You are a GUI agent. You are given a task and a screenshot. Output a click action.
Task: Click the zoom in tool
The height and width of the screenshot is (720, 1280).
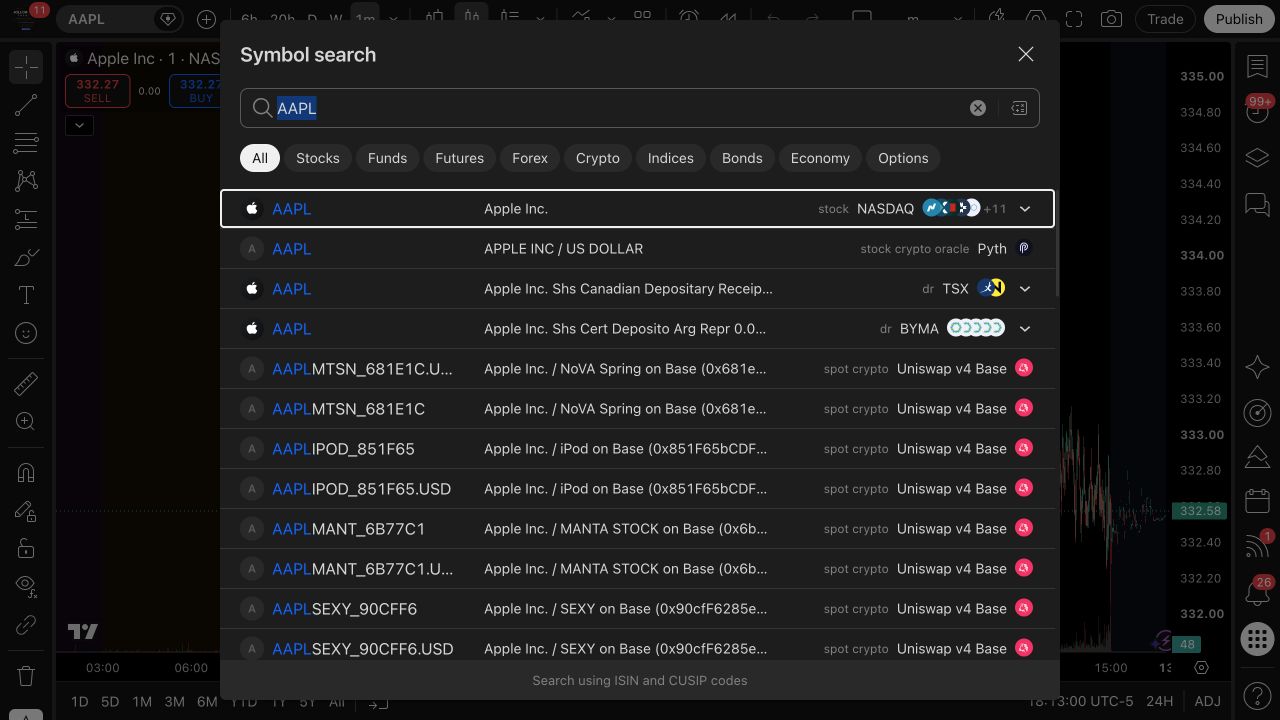(26, 421)
